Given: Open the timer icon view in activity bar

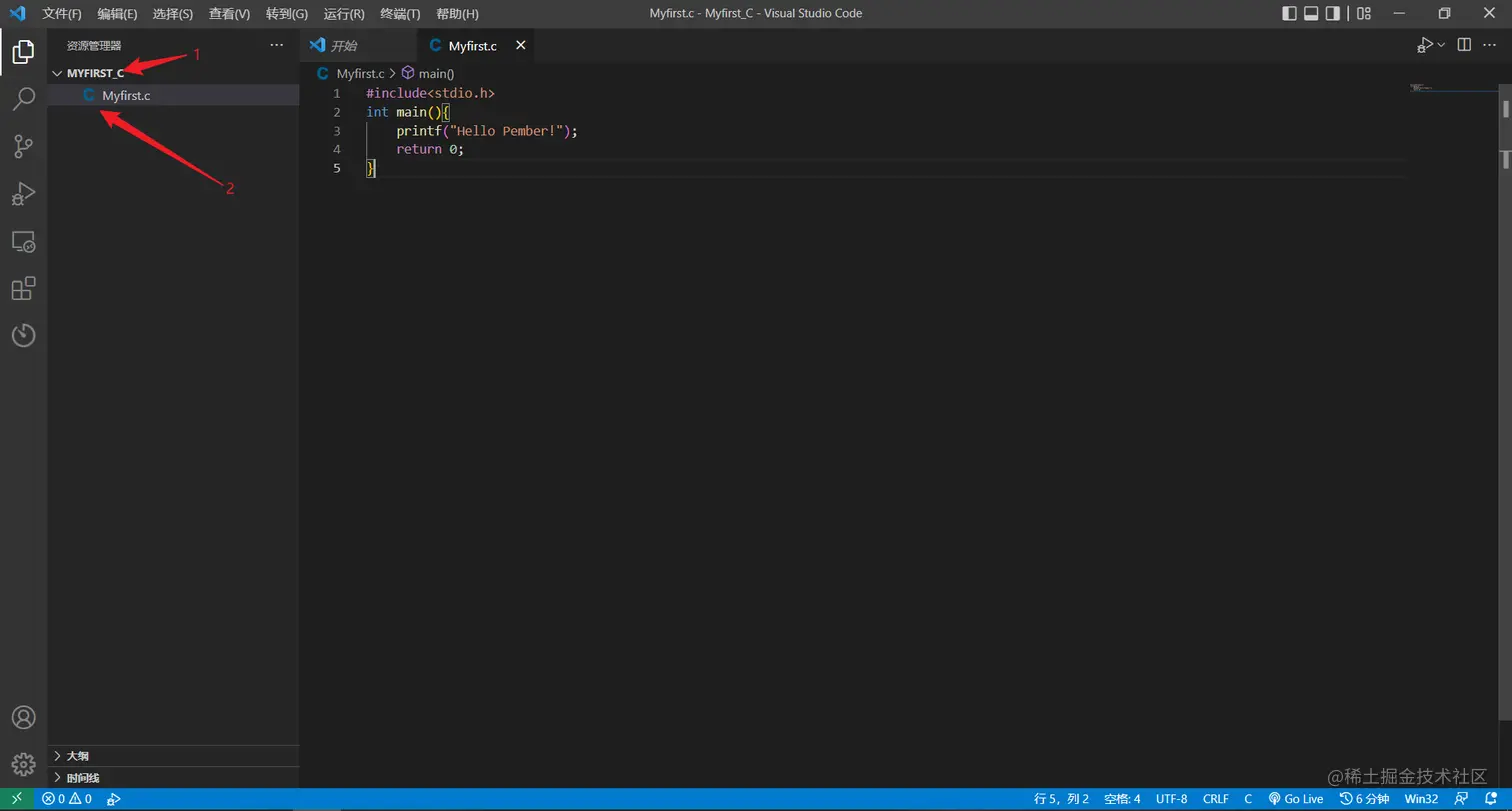Looking at the screenshot, I should point(23,335).
